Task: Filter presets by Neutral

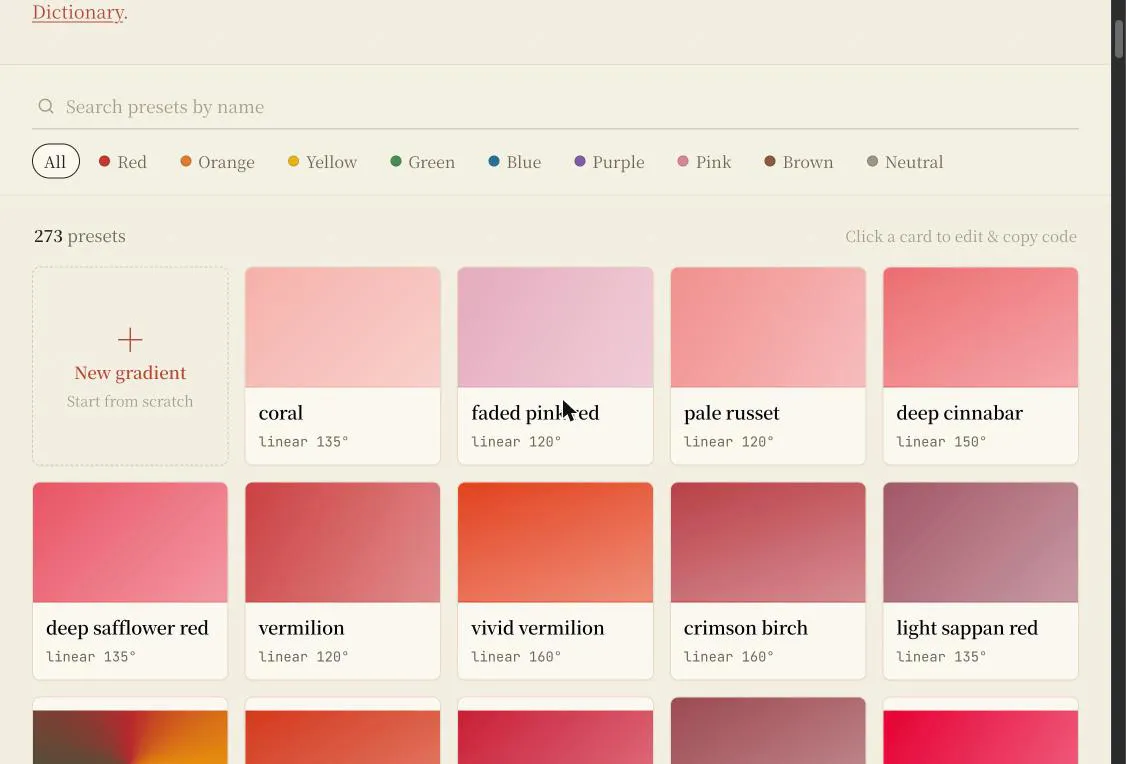Action: (x=905, y=162)
